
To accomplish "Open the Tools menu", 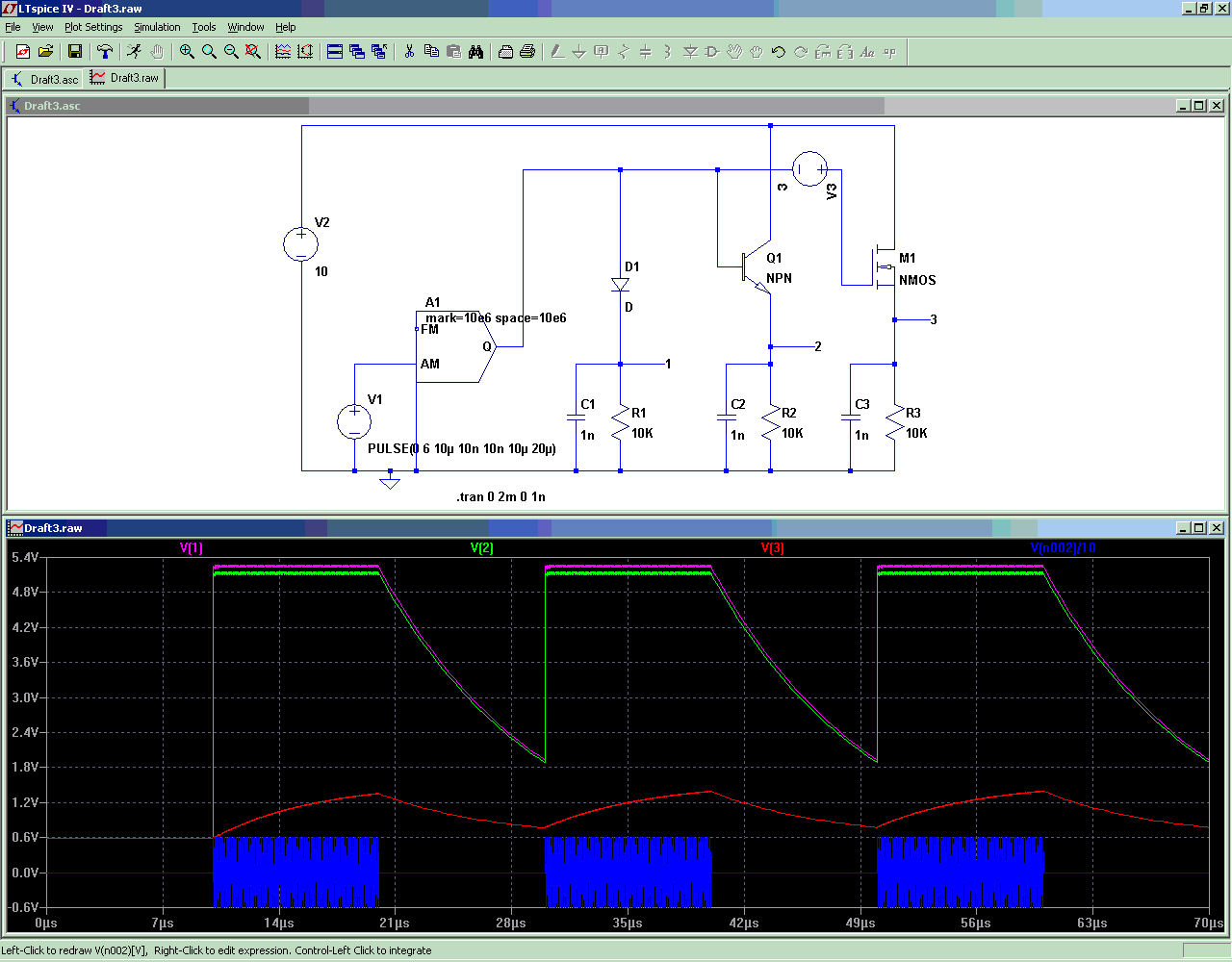I will coord(204,27).
